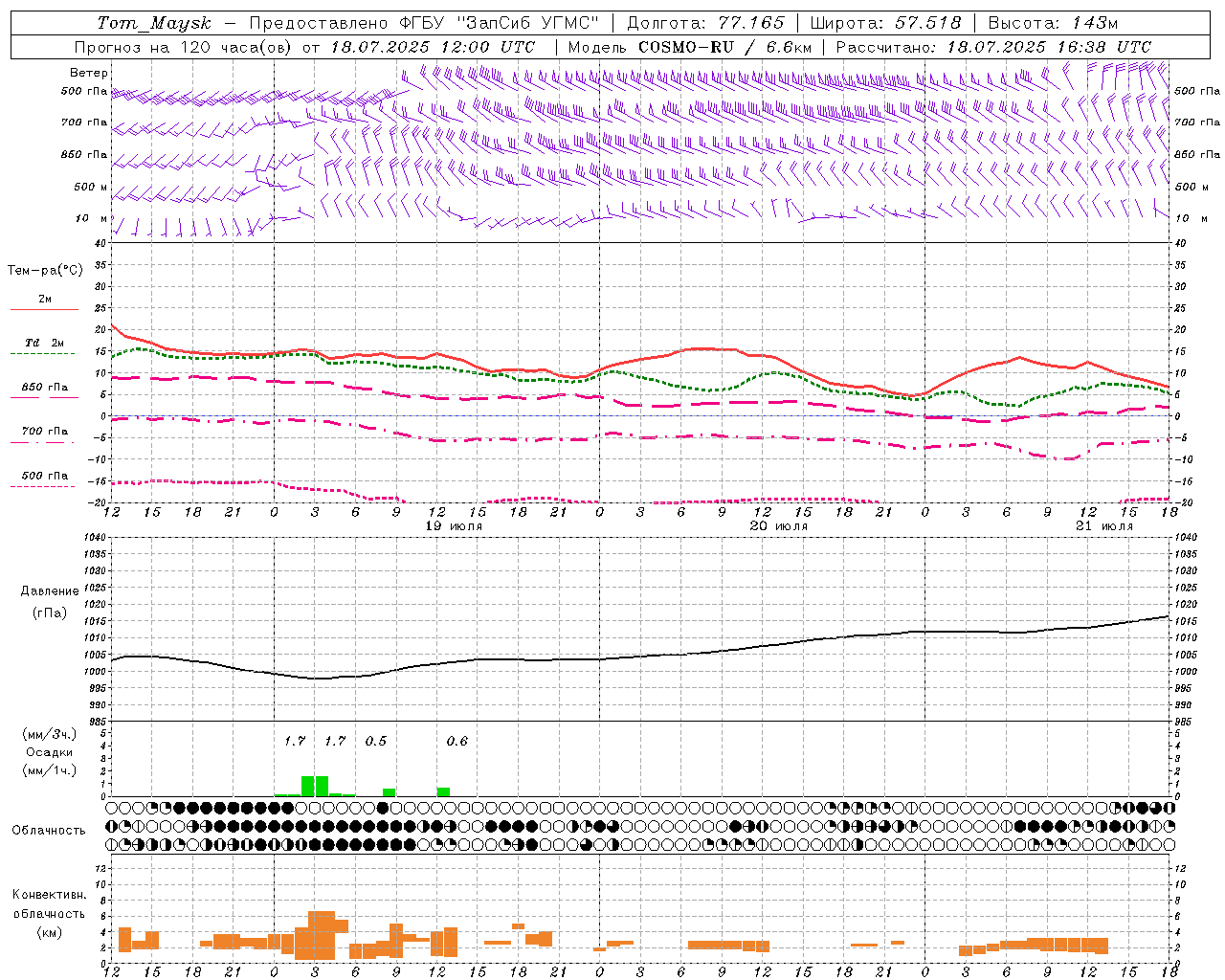Click the (км) unit label for convective cloud
The width and height of the screenshot is (1225, 980).
(49, 932)
